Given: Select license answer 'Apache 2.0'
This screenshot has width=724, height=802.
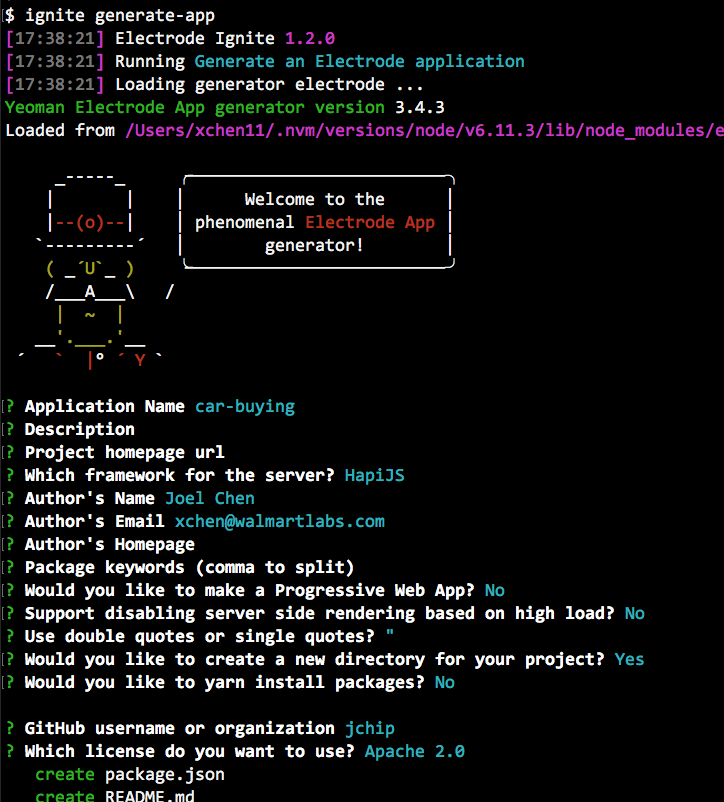Looking at the screenshot, I should click(415, 751).
